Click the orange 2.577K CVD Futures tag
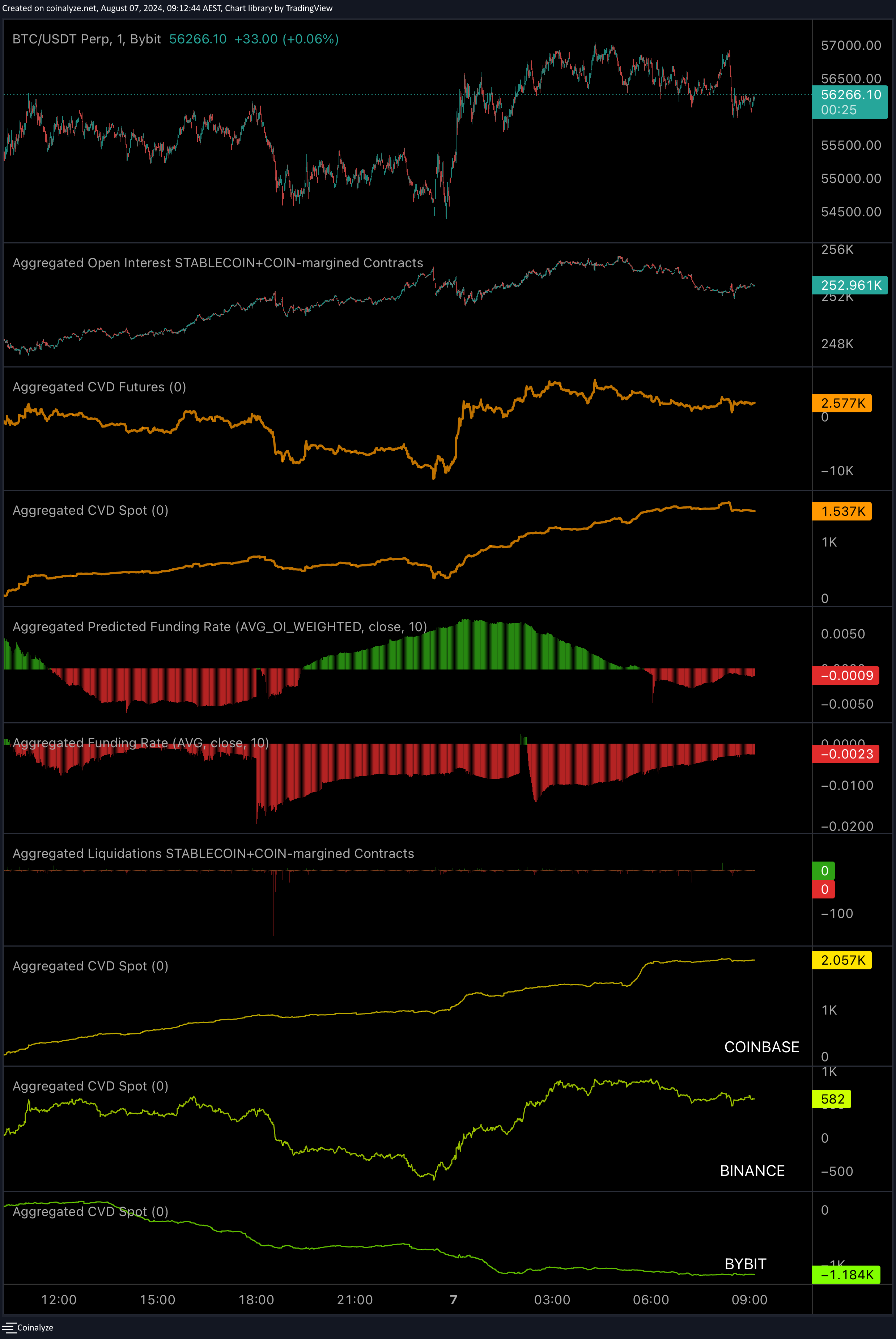 [842, 403]
